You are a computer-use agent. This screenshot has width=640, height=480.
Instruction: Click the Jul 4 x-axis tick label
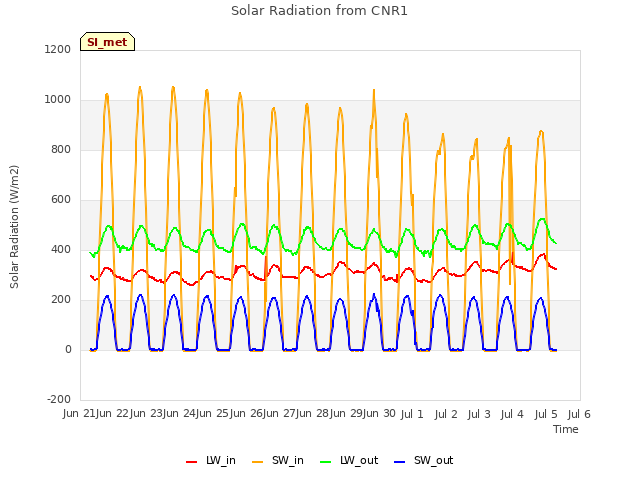click(512, 414)
